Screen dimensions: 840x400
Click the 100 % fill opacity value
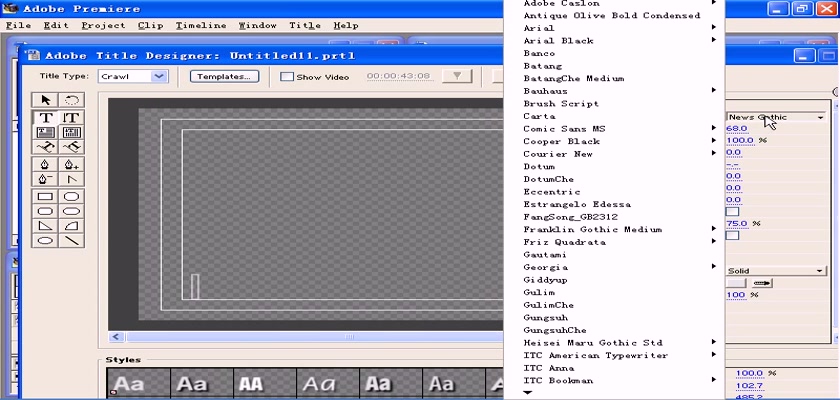click(736, 295)
